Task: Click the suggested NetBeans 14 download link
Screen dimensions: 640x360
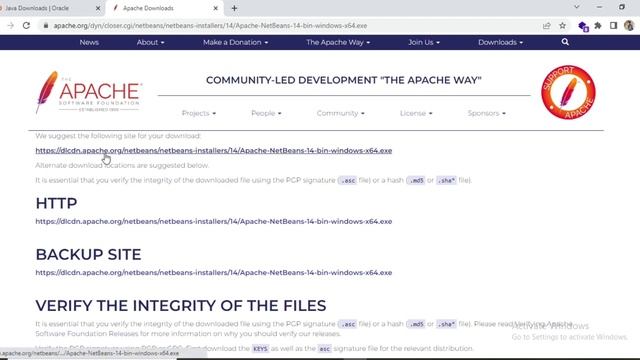Action: [x=213, y=151]
